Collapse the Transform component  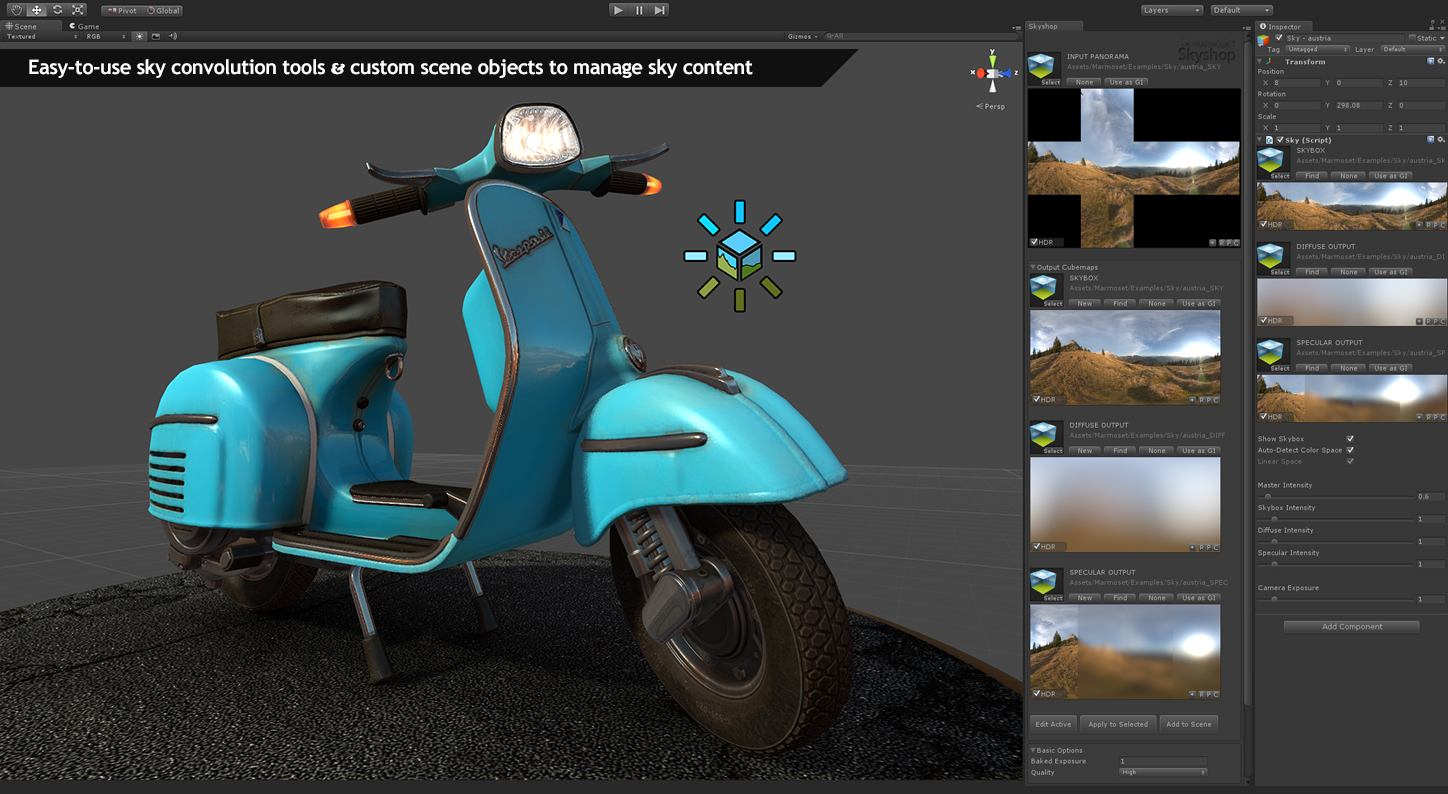(1261, 62)
